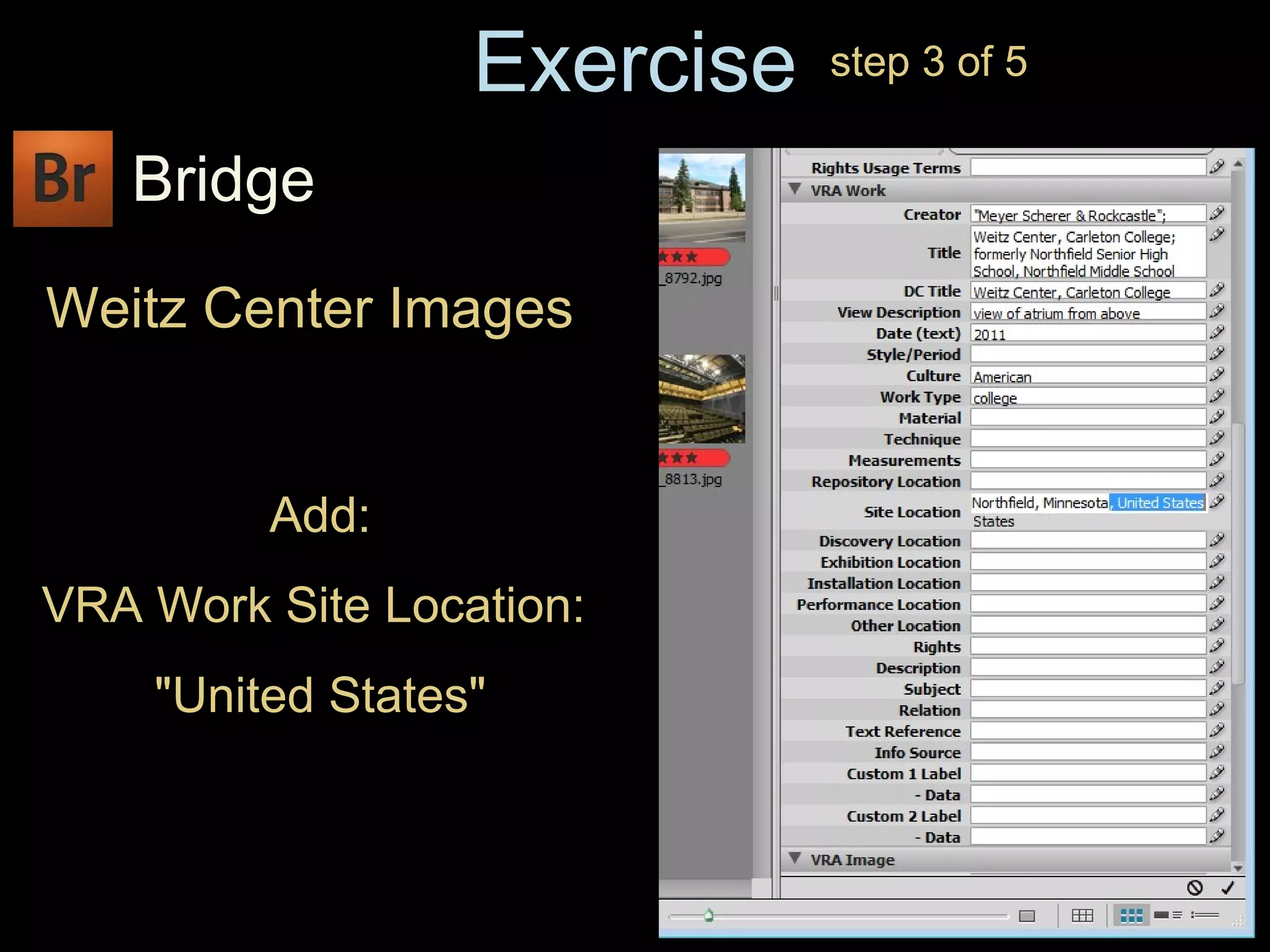This screenshot has height=952, width=1270.
Task: Click the pencil icon beside Work Type
Action: [x=1217, y=395]
